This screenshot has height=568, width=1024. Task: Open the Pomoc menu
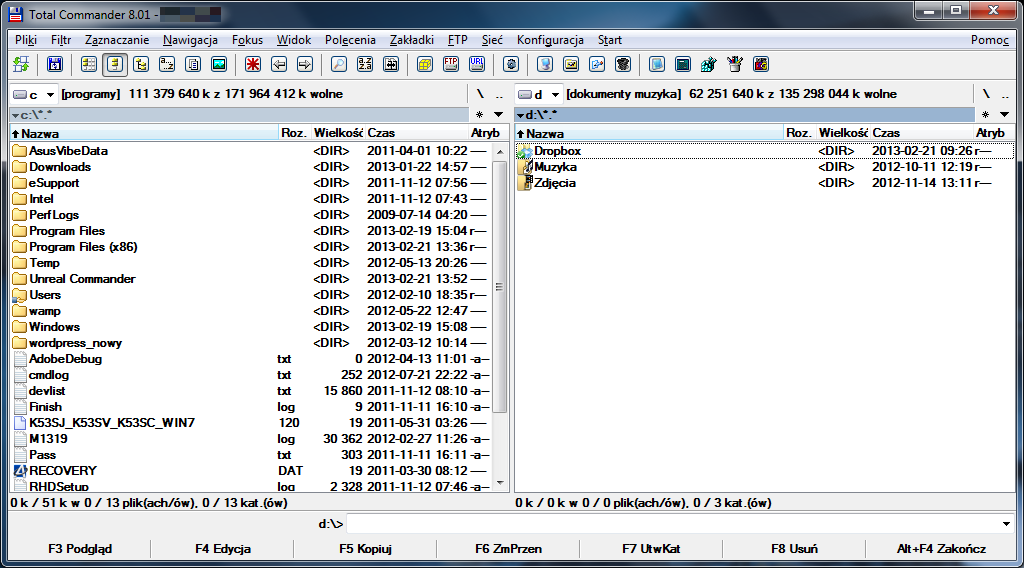pyautogui.click(x=989, y=40)
